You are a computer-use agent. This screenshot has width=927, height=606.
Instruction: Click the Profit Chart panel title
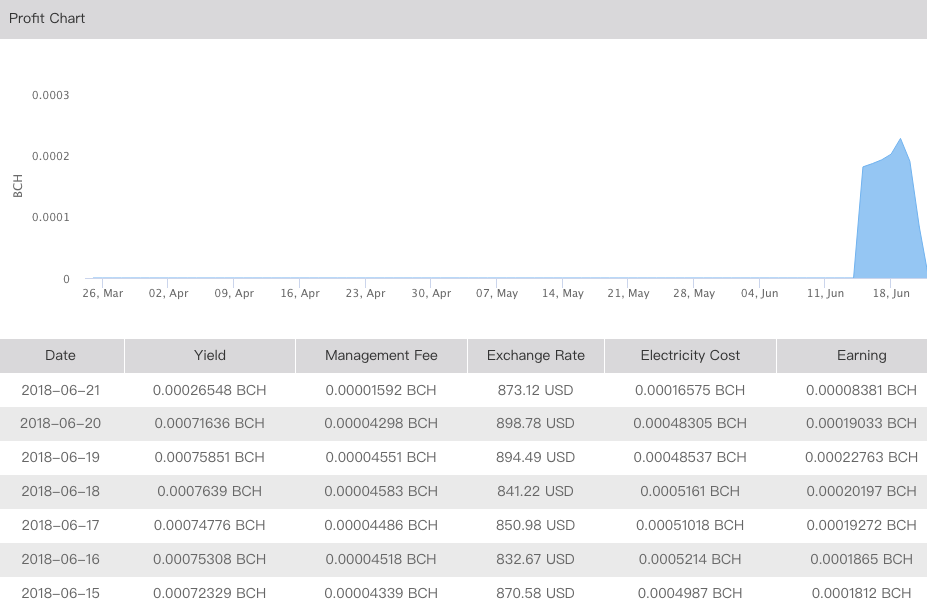[x=47, y=18]
